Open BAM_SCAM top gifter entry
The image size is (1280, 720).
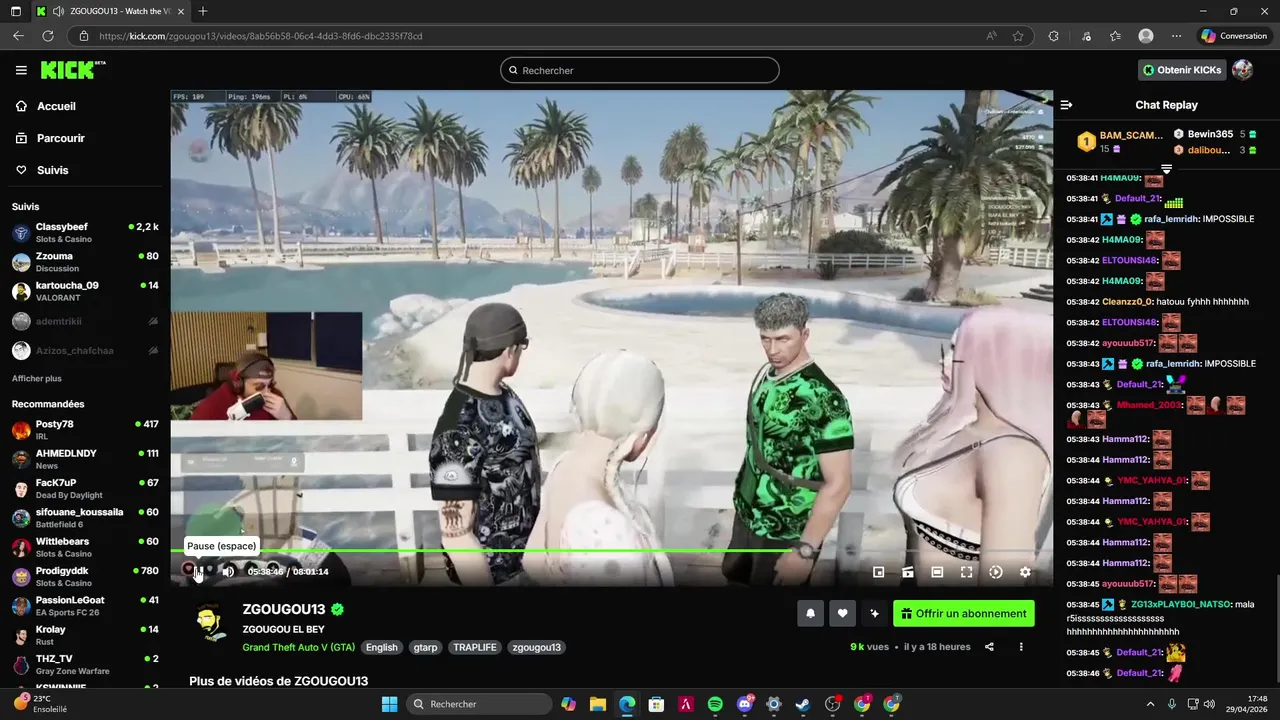1120,141
